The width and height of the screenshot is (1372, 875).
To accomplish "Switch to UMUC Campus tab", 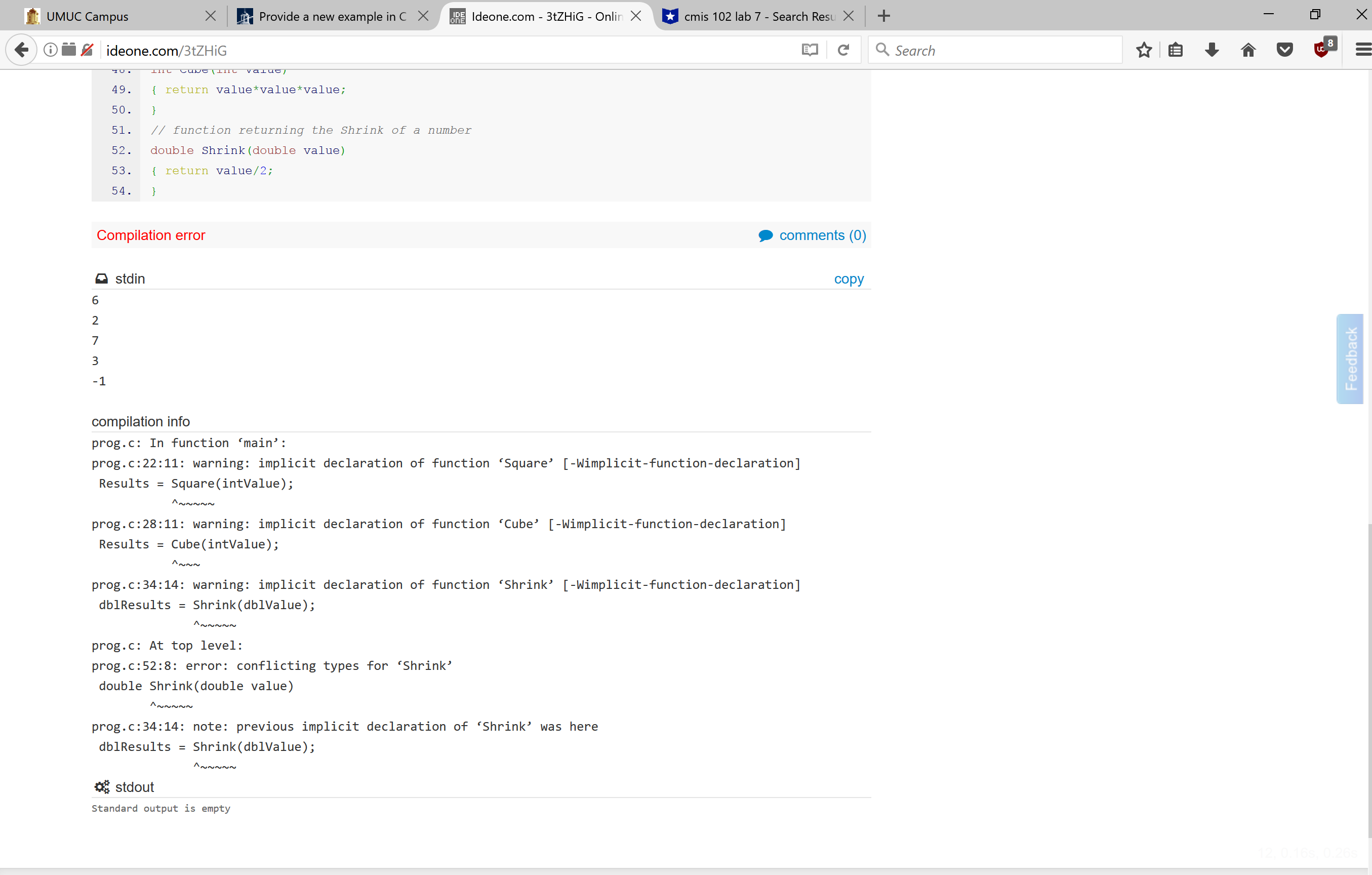I will click(114, 16).
